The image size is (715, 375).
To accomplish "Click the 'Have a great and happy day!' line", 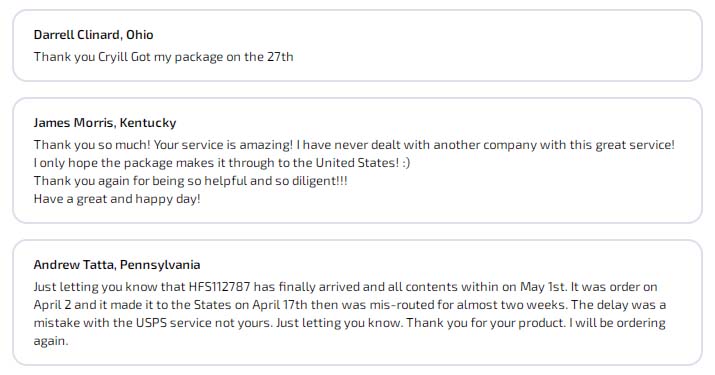I will [x=117, y=199].
